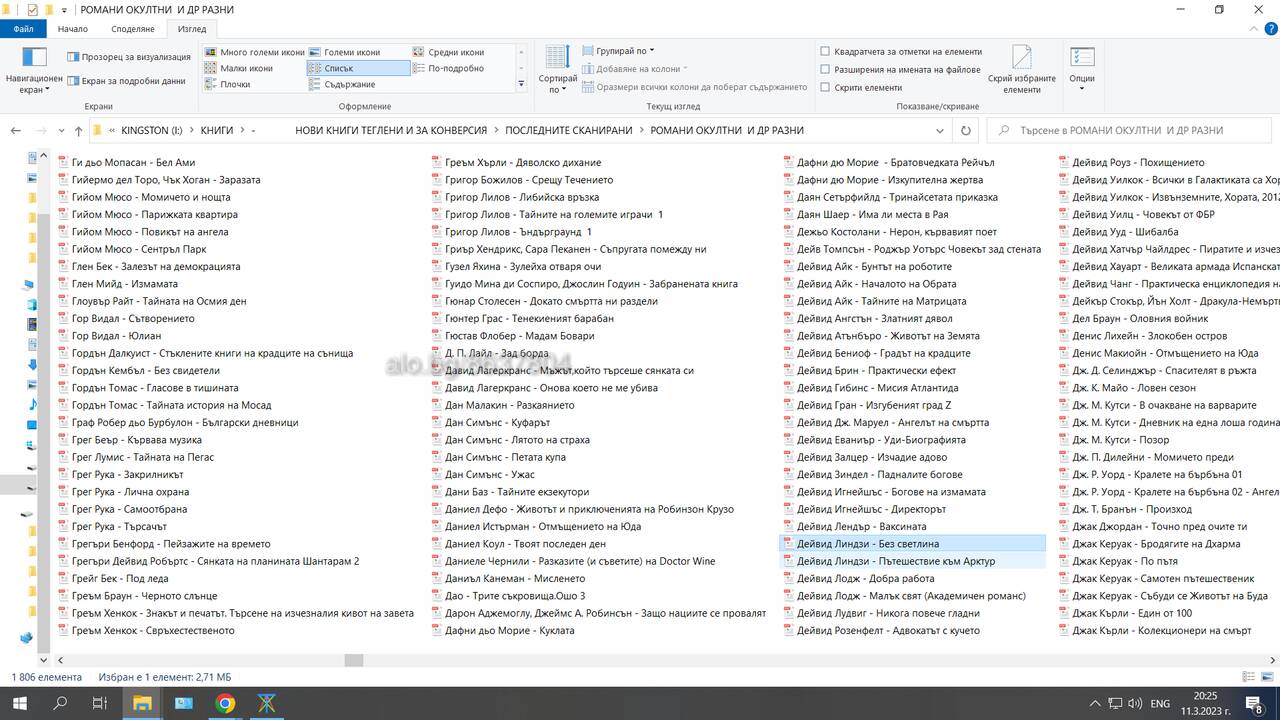Select PDF icon of Дафни дю Морие - Братовчедката Рейчъл
This screenshot has height=720, width=1280.
point(788,162)
